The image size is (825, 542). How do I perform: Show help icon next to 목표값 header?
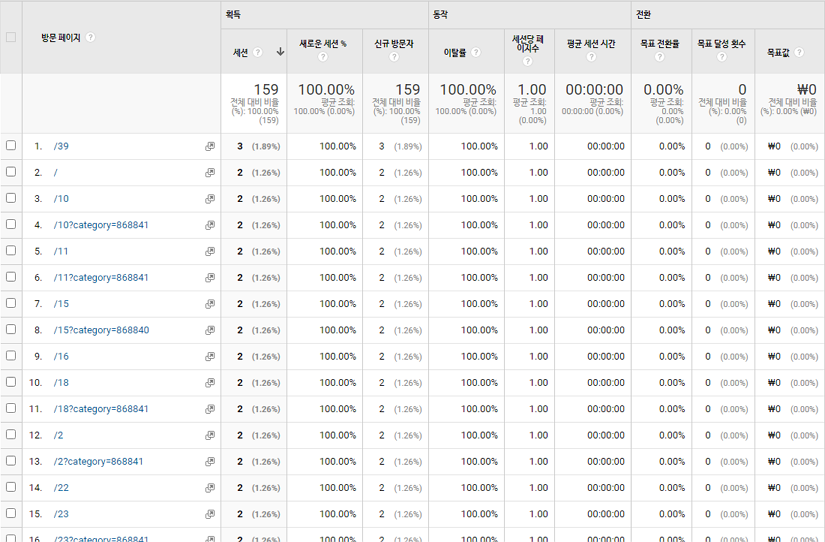point(799,52)
